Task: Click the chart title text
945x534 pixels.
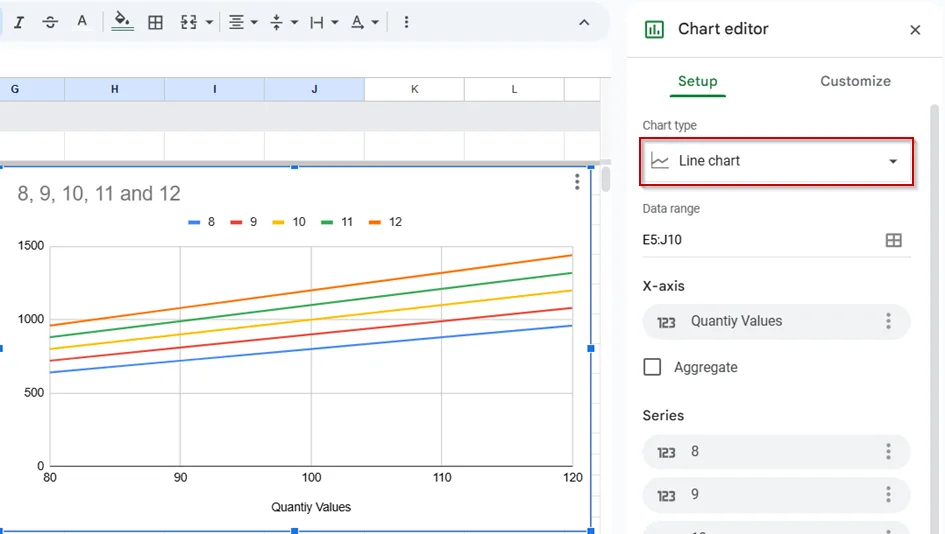Action: [99, 193]
